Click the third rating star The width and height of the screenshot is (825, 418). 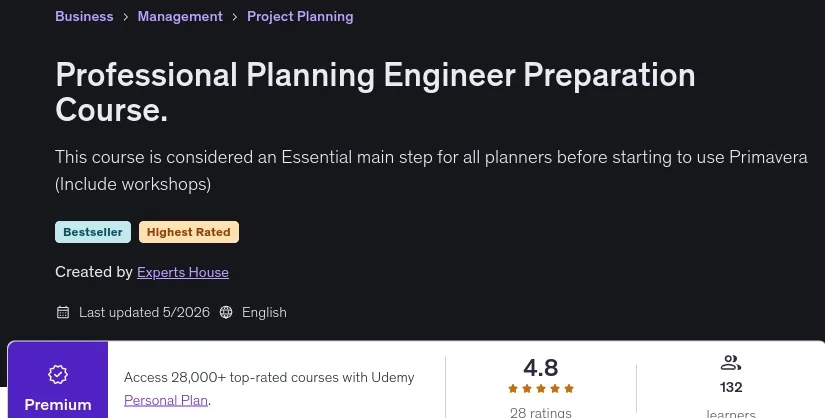(541, 389)
